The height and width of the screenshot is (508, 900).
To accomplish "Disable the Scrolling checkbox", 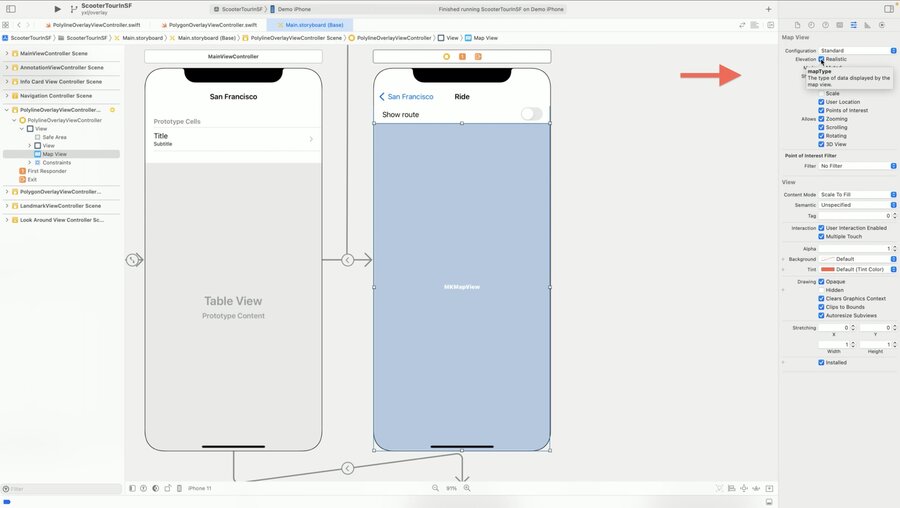I will (821, 127).
